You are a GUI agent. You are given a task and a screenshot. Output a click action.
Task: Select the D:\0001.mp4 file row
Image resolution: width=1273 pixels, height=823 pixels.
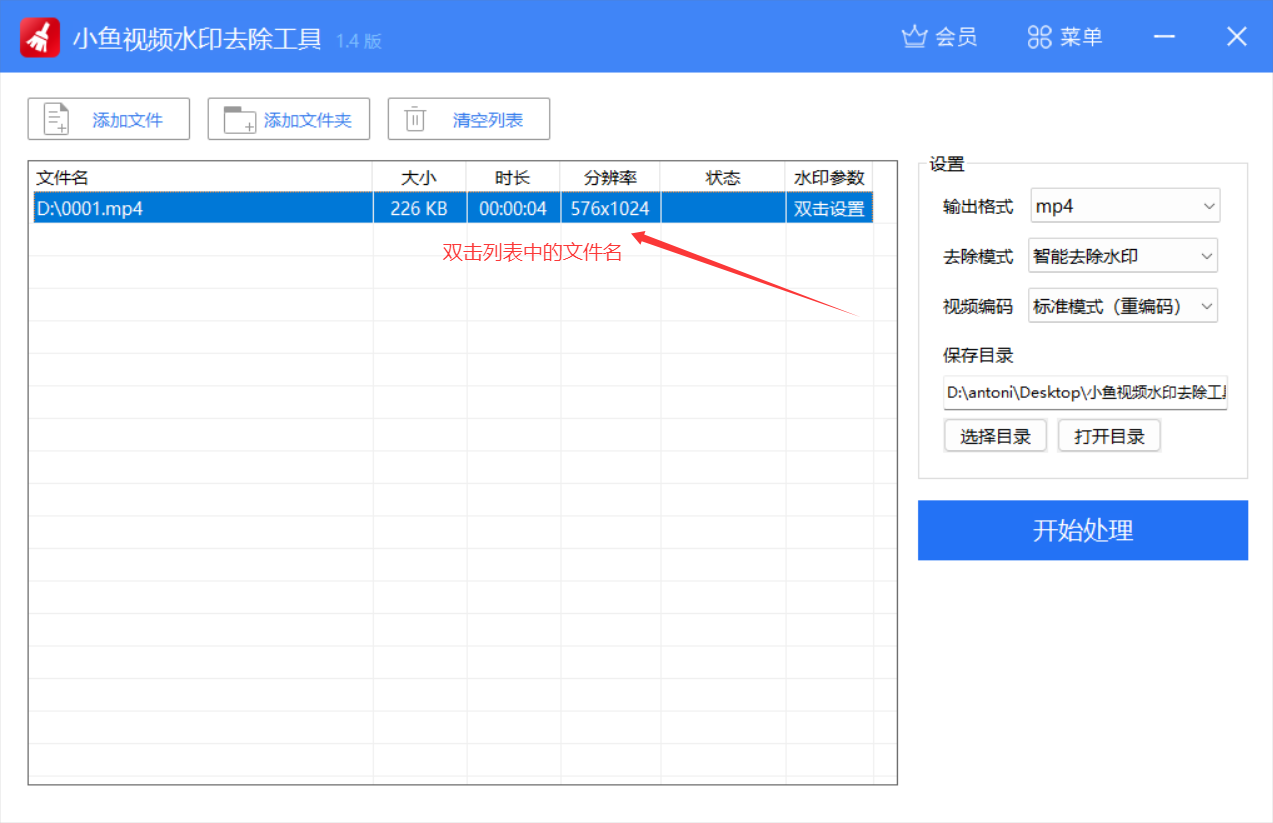(x=200, y=209)
